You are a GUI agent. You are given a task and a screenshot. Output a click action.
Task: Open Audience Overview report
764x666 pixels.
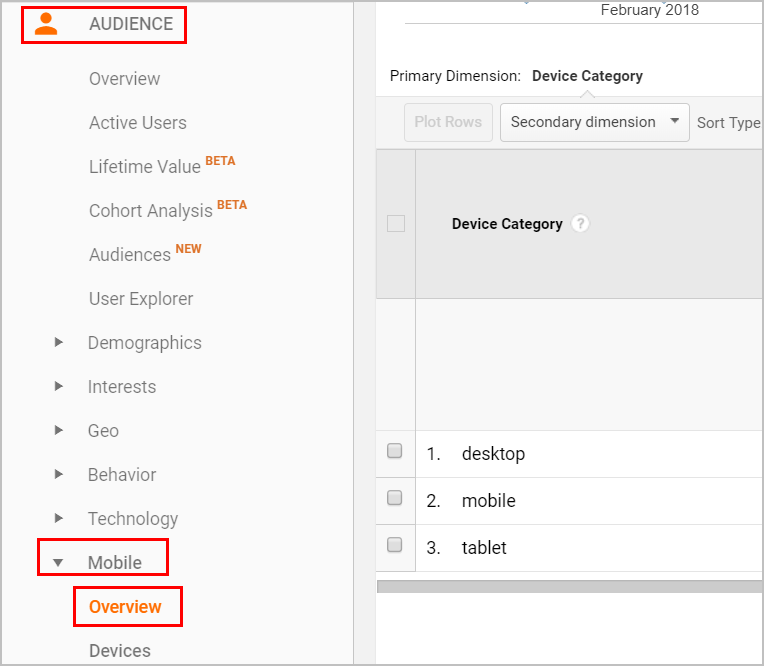(124, 79)
